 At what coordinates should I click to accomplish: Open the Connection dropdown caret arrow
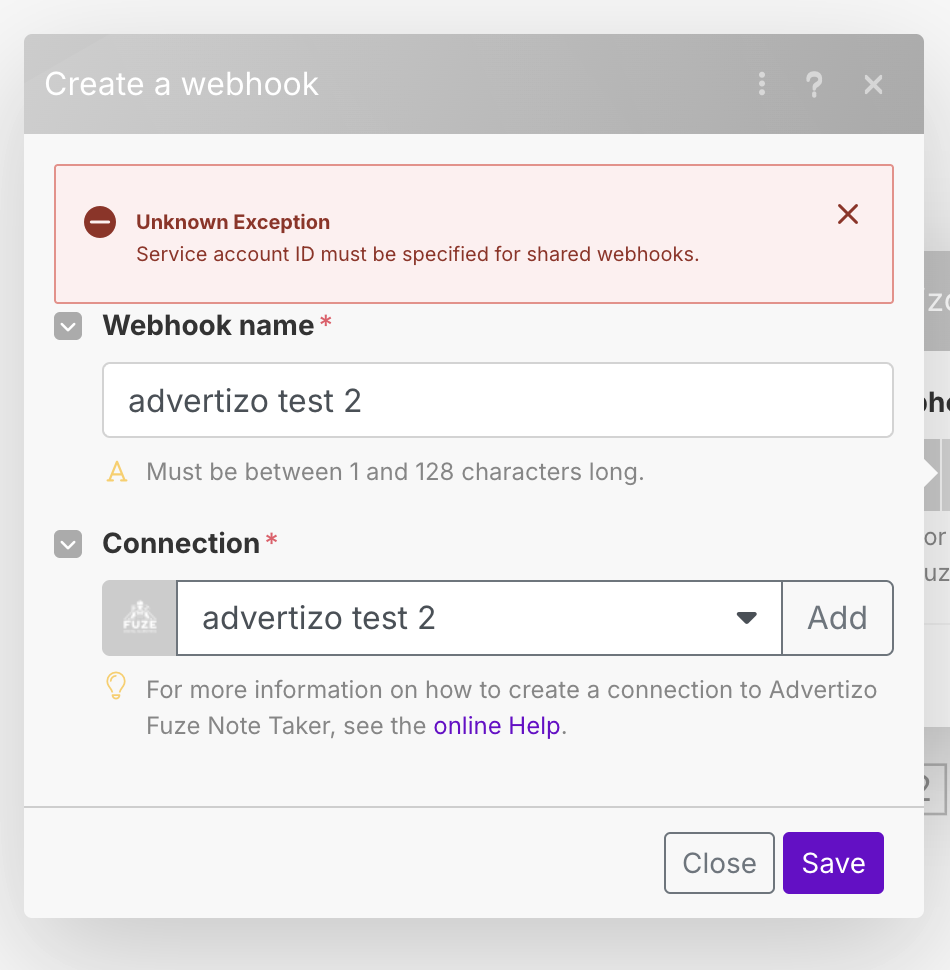tap(746, 618)
